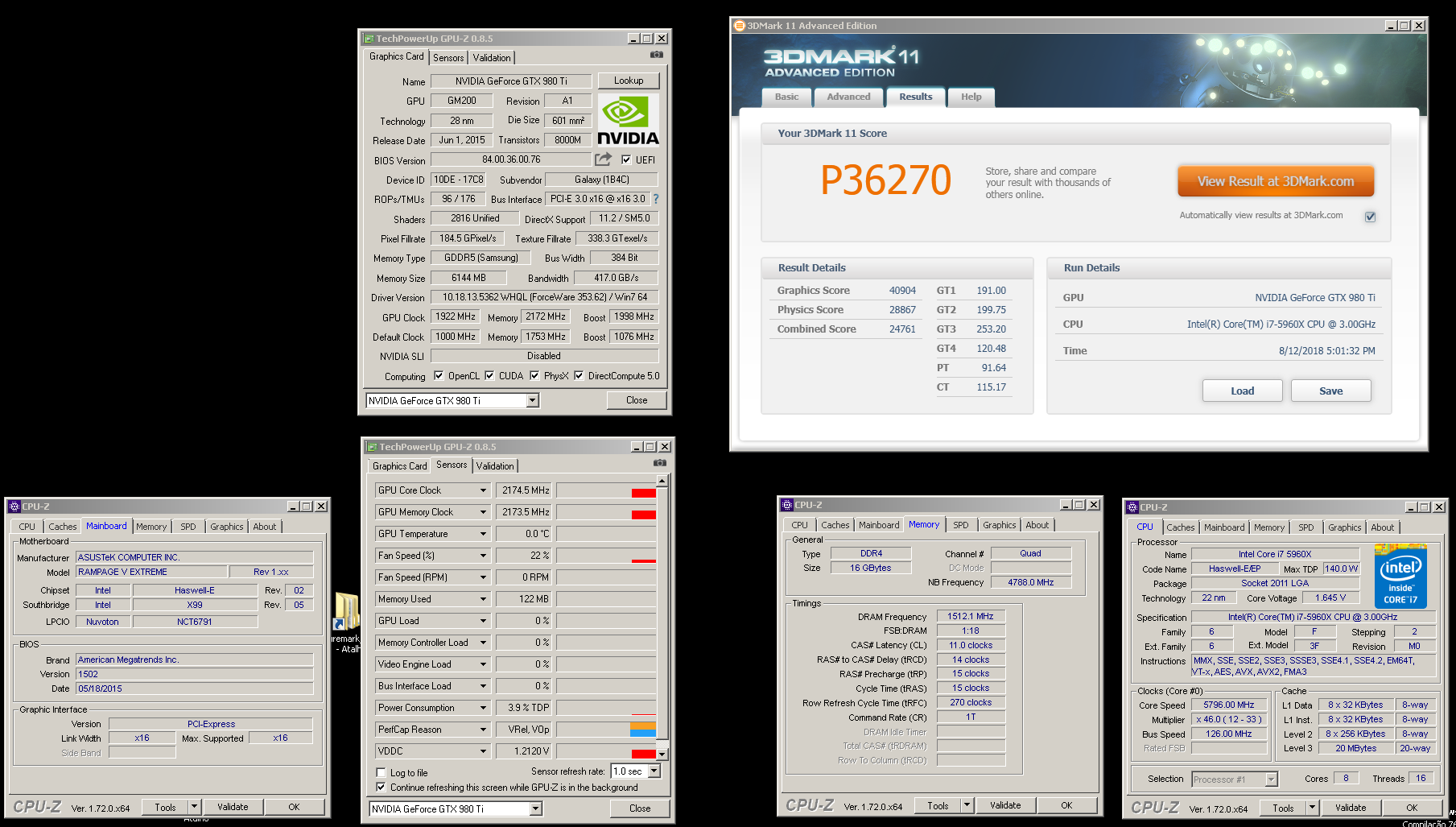
Task: Click the Save button in Run Details
Action: click(1330, 391)
